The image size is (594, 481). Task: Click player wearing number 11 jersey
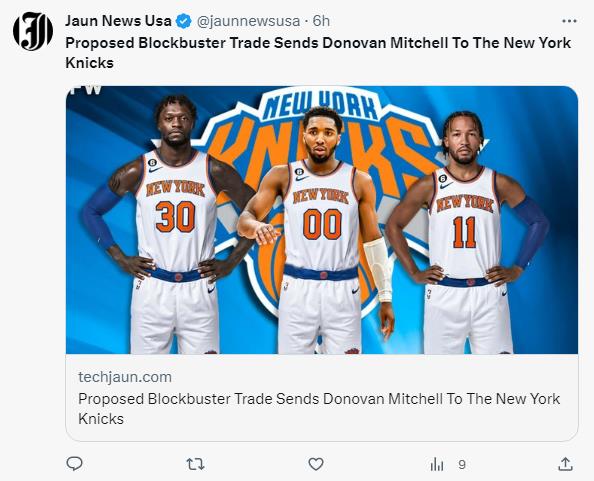coord(467,231)
